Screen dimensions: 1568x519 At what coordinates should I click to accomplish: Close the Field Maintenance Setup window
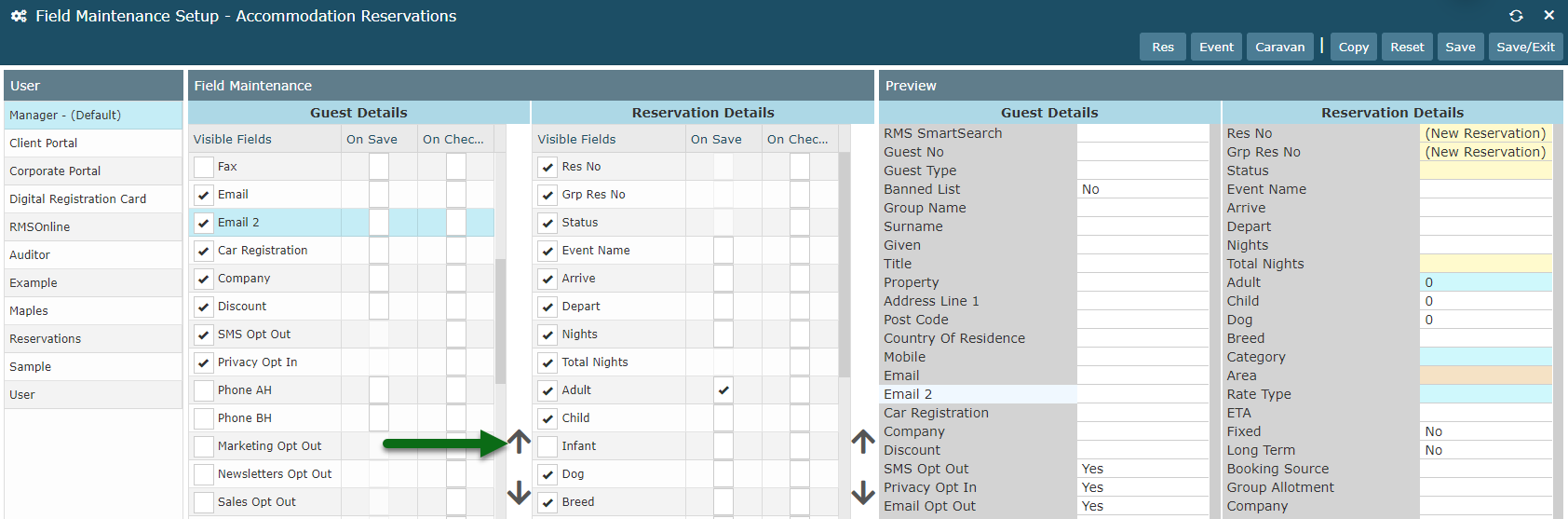pyautogui.click(x=1549, y=16)
